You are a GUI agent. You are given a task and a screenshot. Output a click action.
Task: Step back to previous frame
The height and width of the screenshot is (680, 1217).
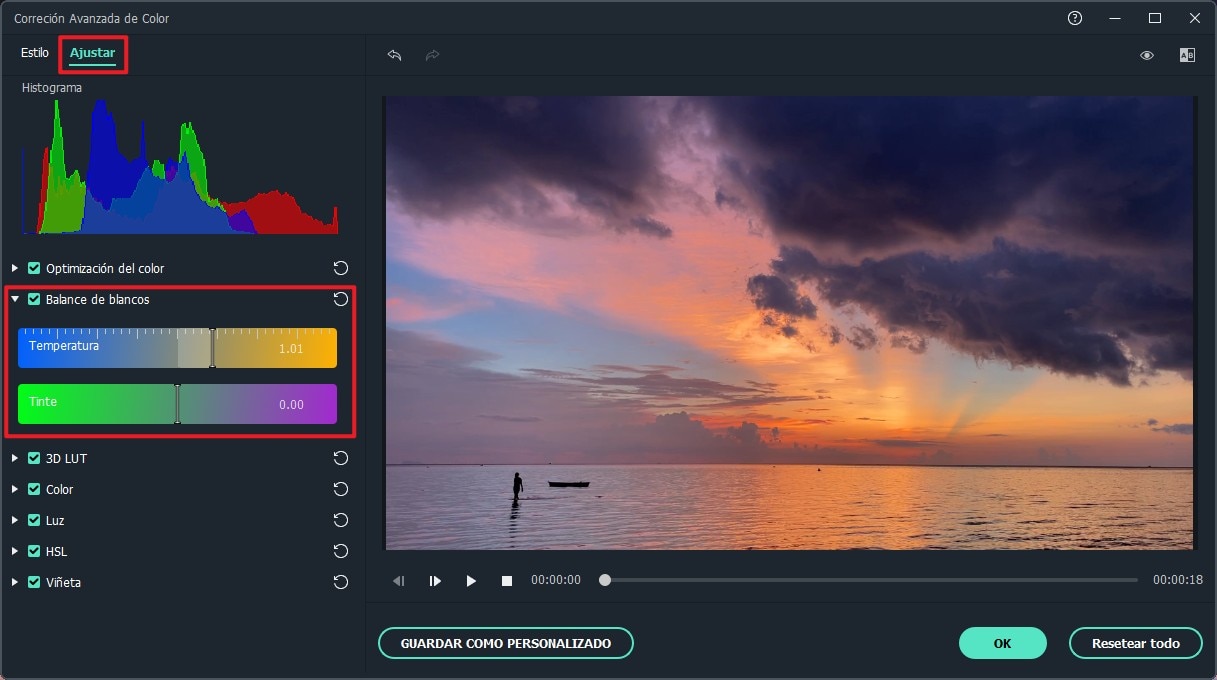click(398, 580)
